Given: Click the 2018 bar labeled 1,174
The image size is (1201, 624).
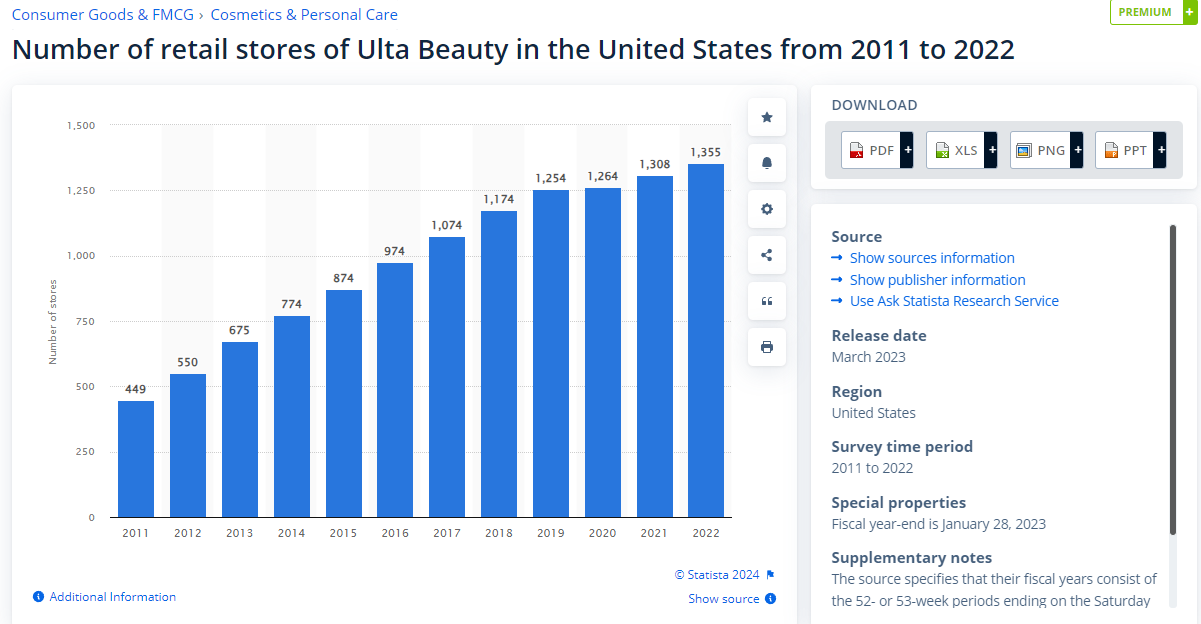Looking at the screenshot, I should [x=499, y=364].
